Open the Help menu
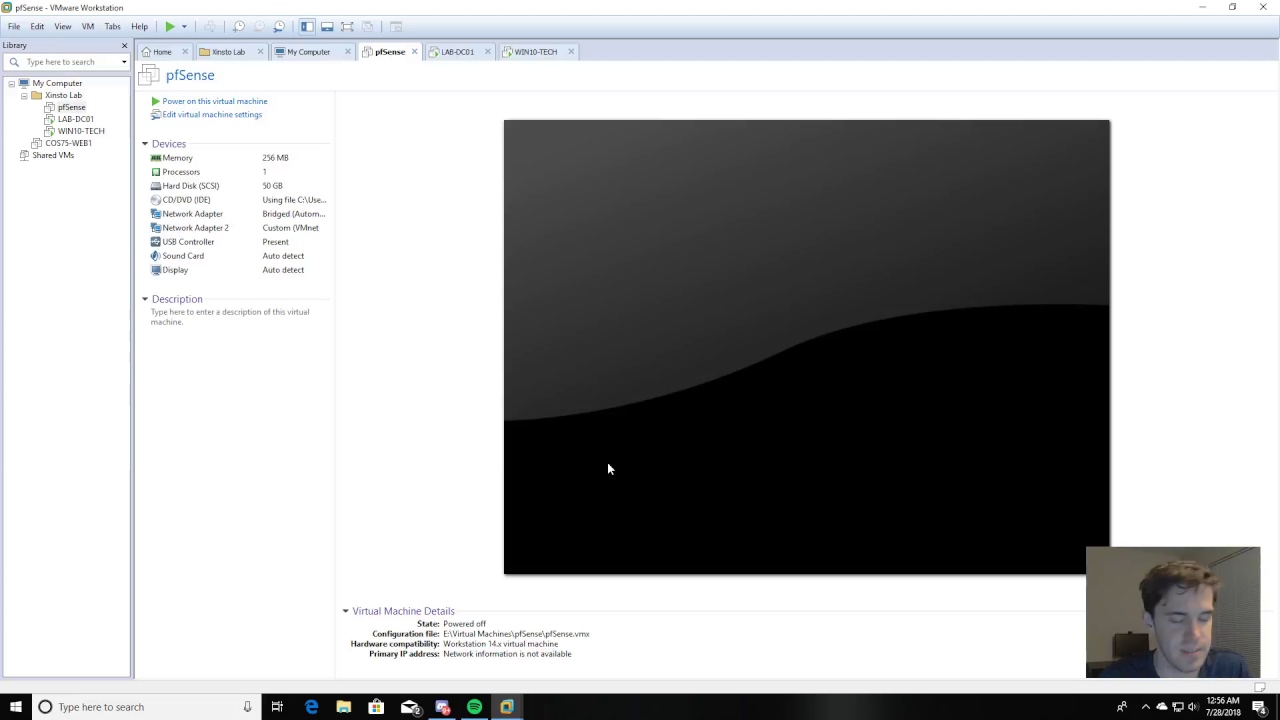This screenshot has height=720, width=1280. pyautogui.click(x=139, y=27)
